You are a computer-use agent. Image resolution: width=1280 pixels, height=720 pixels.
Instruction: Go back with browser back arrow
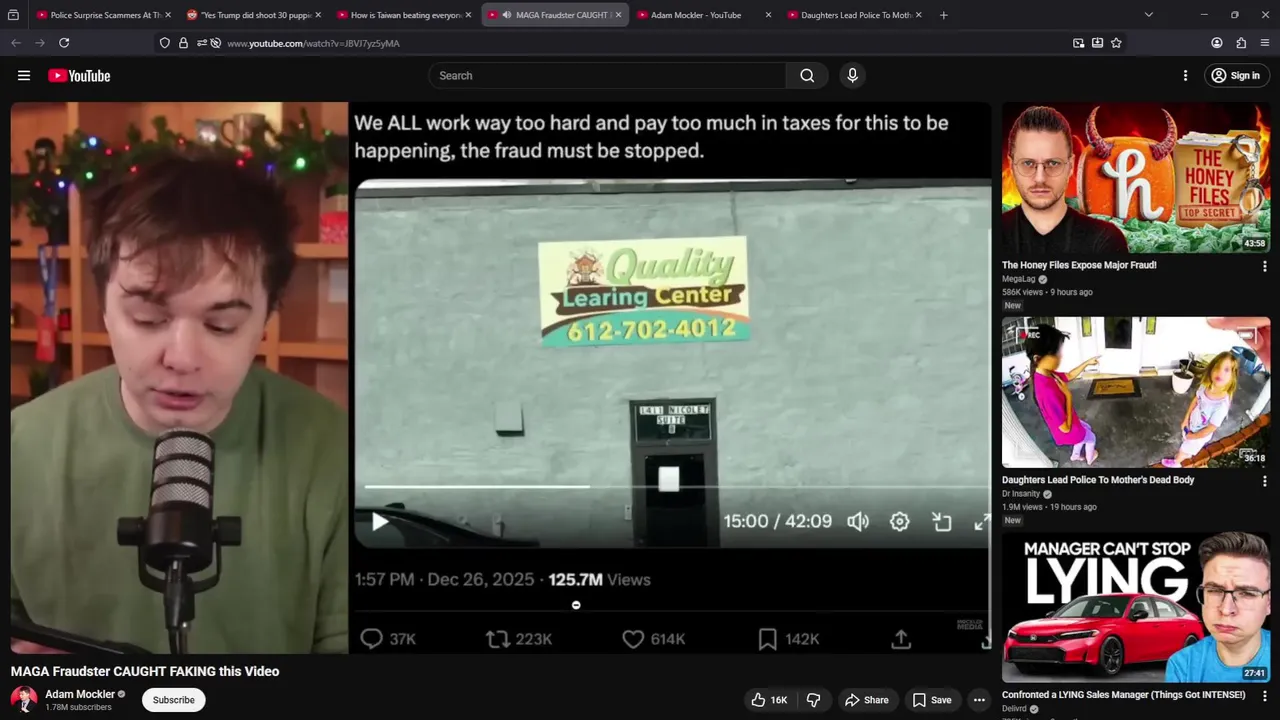pyautogui.click(x=16, y=43)
